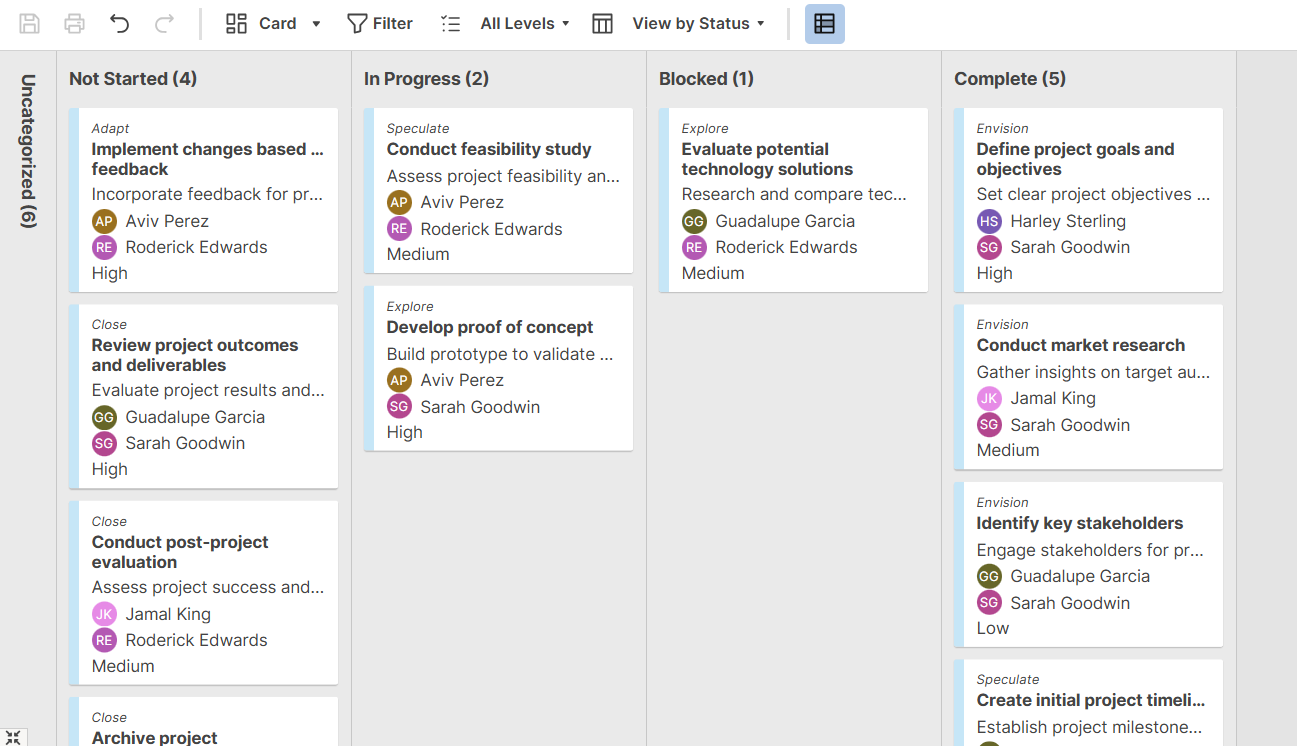Click the blue stripe on Evaluate technology card

(x=664, y=200)
